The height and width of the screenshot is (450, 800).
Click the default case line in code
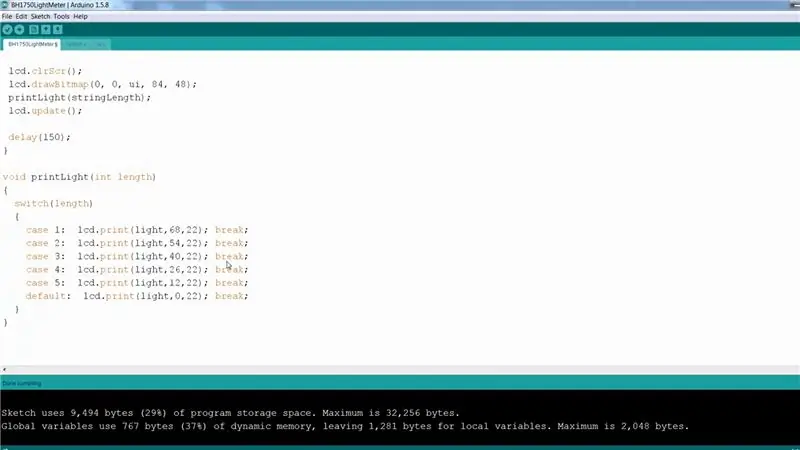click(137, 296)
